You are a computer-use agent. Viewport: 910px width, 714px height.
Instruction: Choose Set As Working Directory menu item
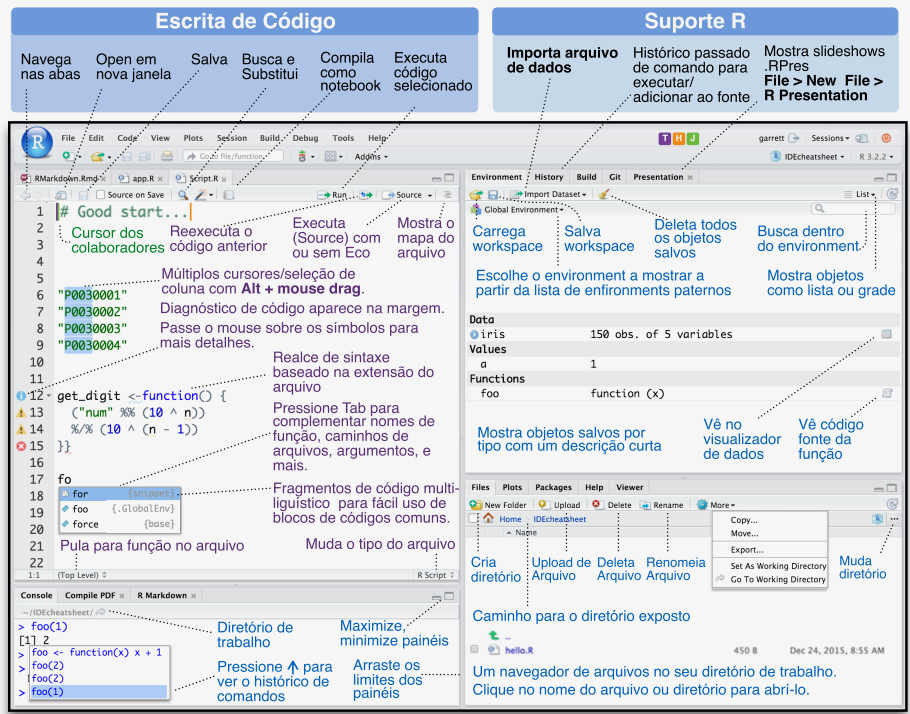tap(777, 565)
